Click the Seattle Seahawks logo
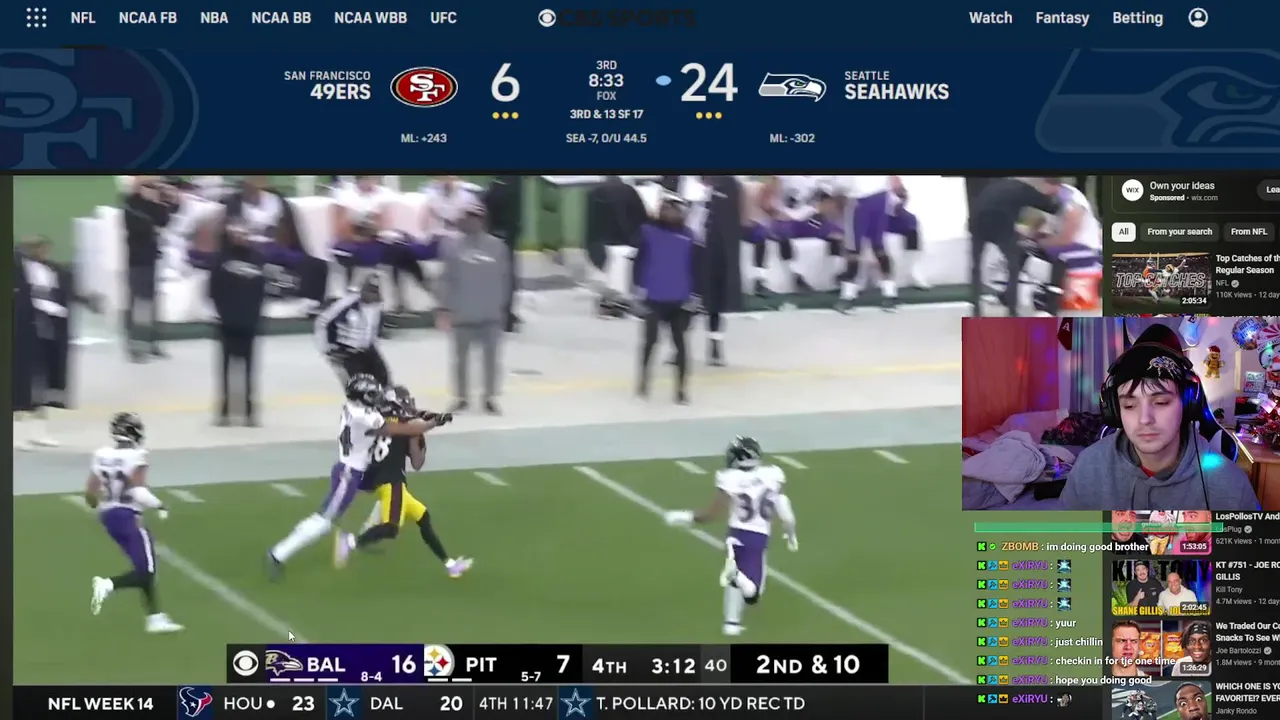Viewport: 1280px width, 720px height. 792,87
